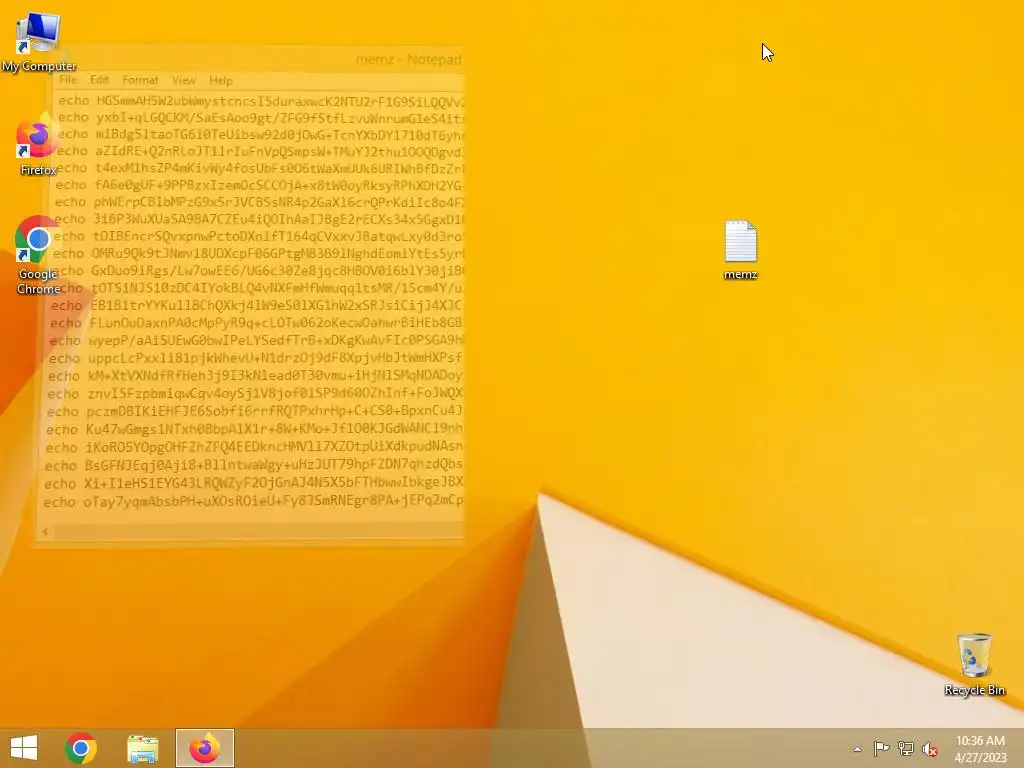Click the Notepad line starting with echo phWErpCBlbMPz
The image size is (1024, 768).
point(259,202)
